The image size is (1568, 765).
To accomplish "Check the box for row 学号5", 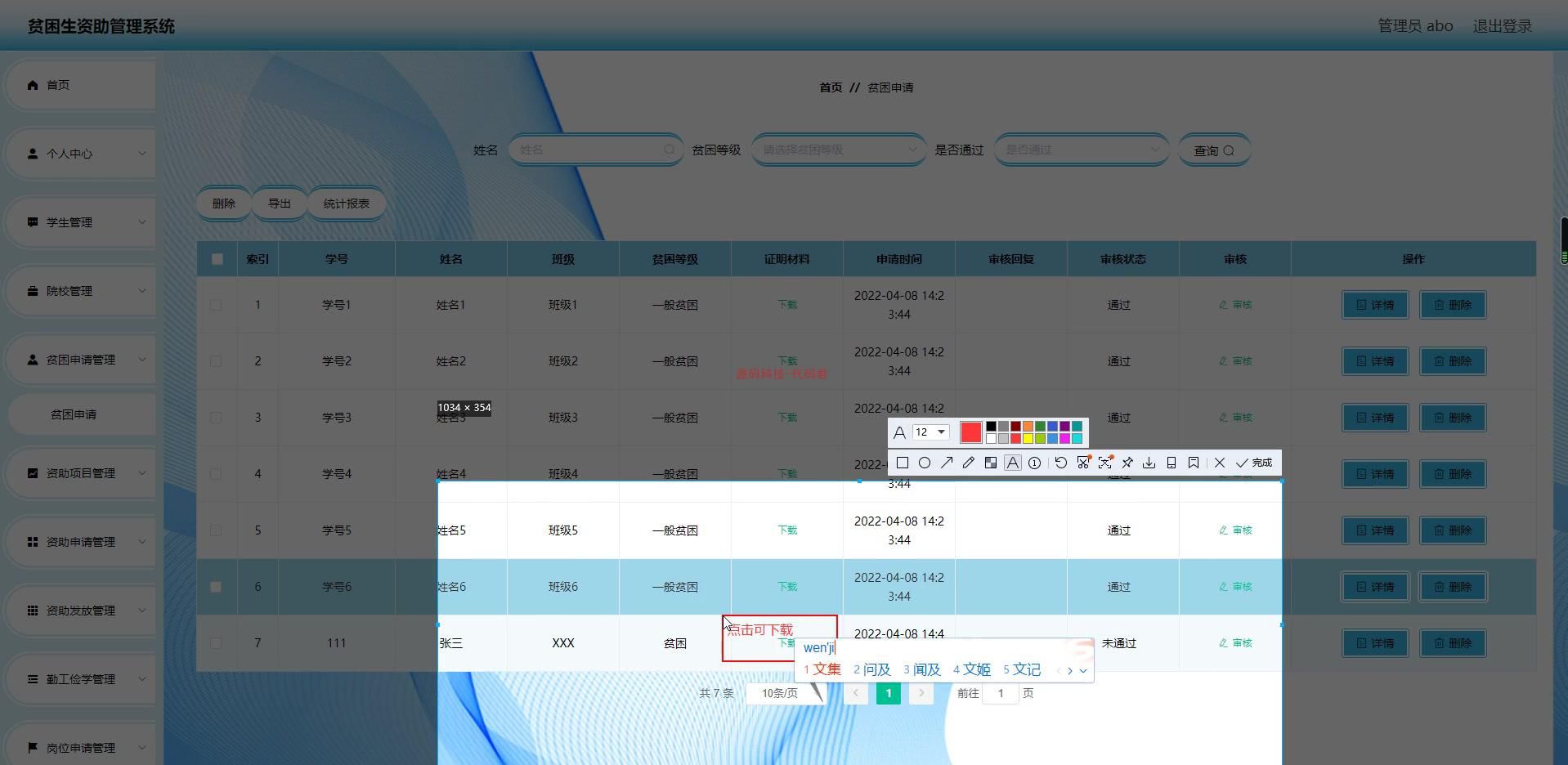I will pos(216,530).
